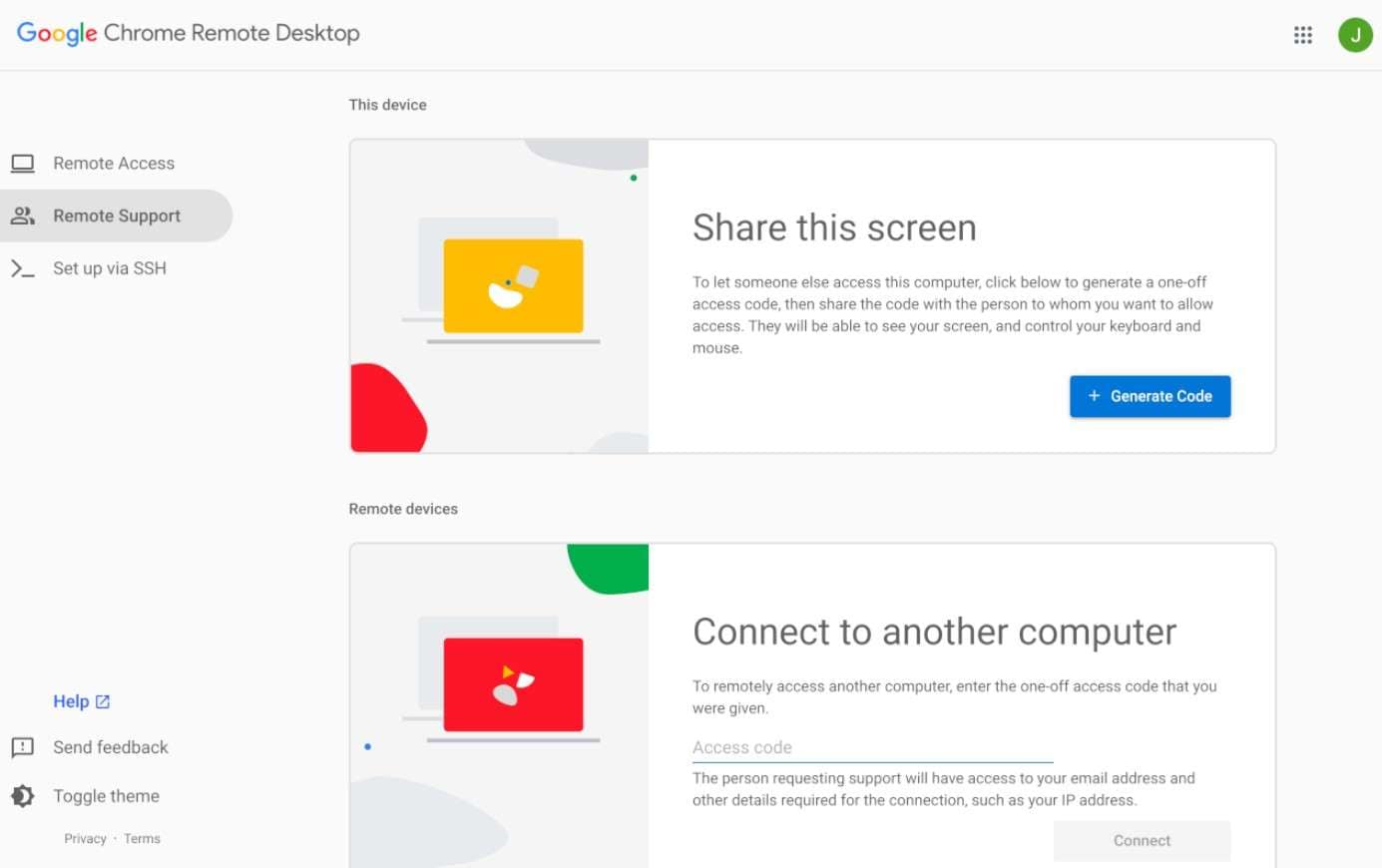The width and height of the screenshot is (1382, 868).
Task: Click the external link icon beside Help
Action: click(102, 702)
